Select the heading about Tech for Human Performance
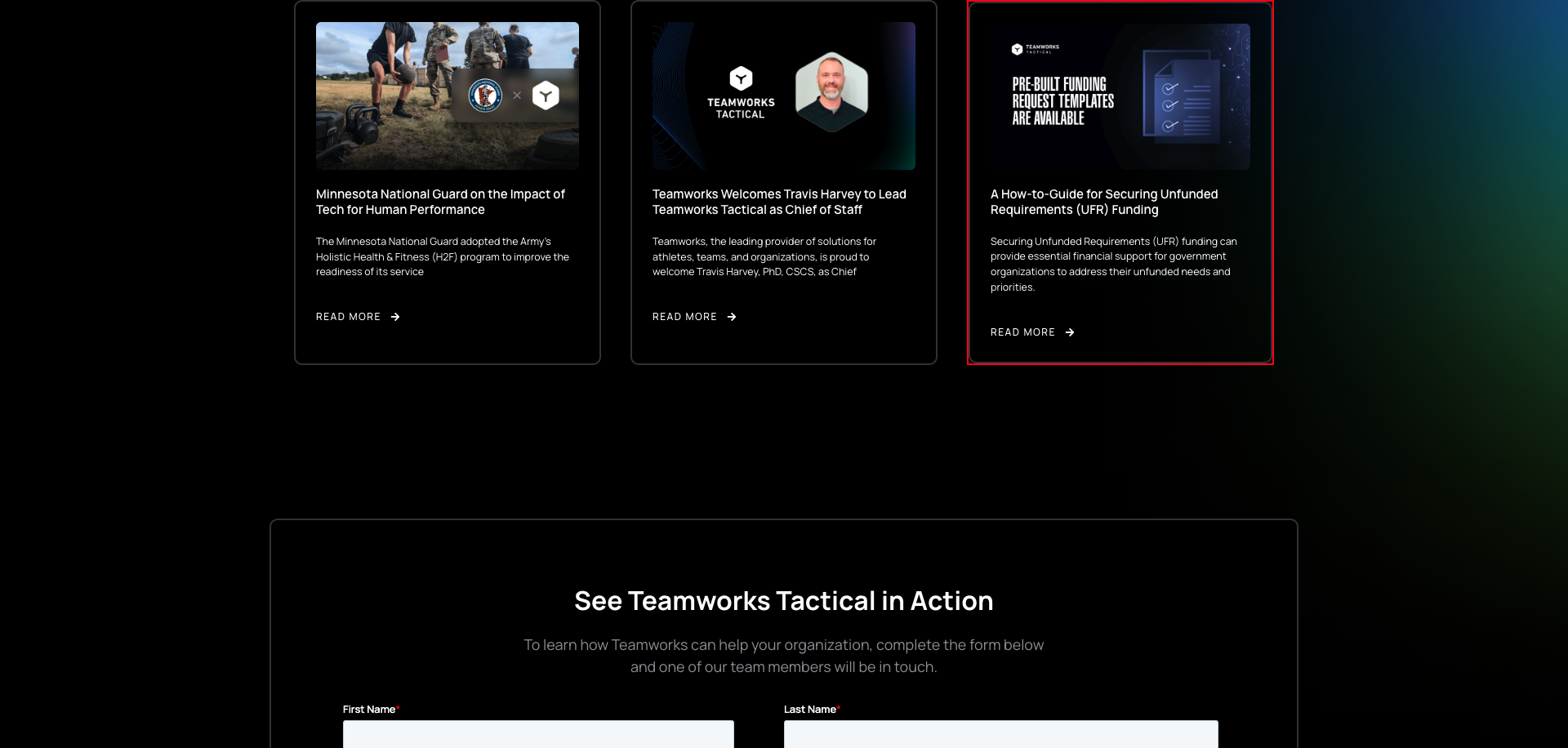Viewport: 1568px width, 748px height. [x=441, y=202]
